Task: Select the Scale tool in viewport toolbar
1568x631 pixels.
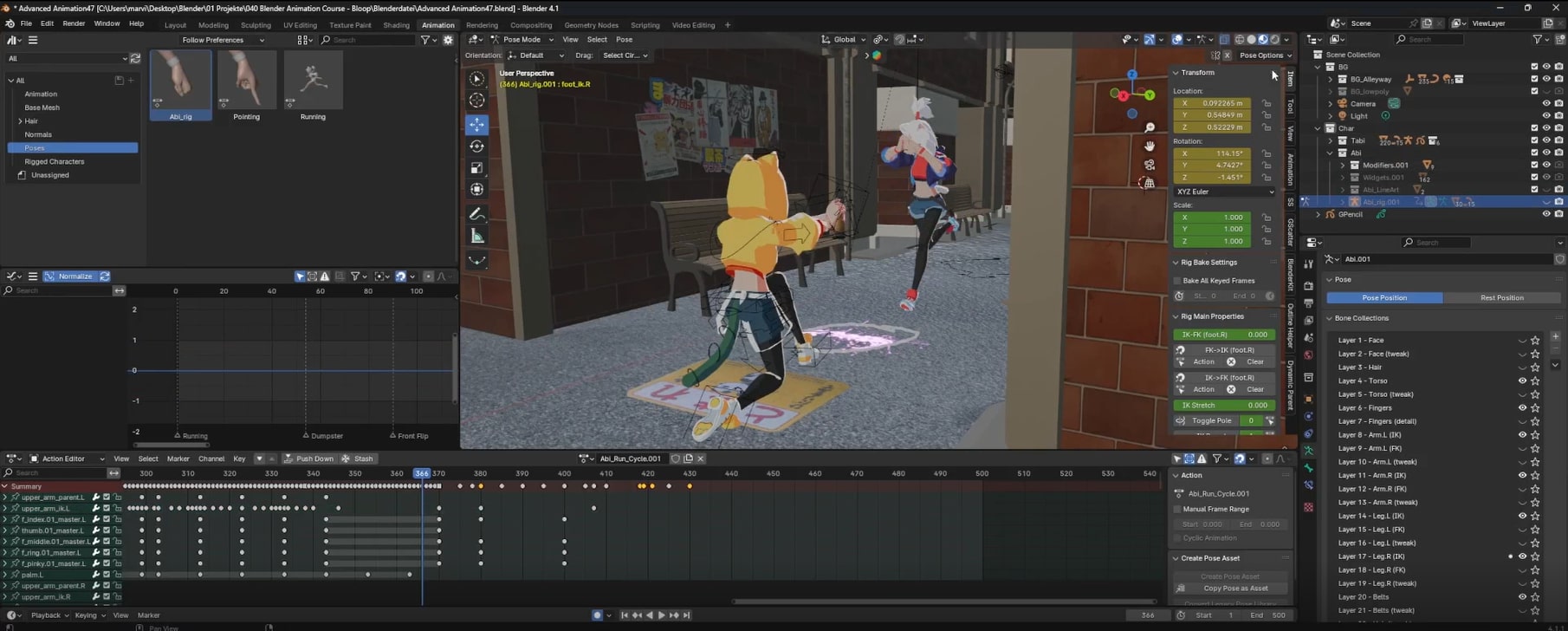Action: (x=477, y=167)
